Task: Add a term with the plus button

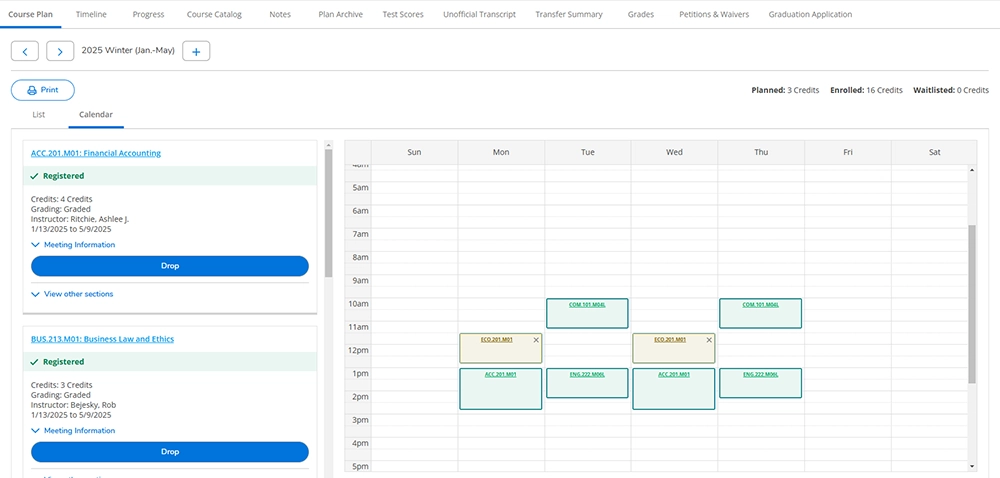Action: point(196,51)
